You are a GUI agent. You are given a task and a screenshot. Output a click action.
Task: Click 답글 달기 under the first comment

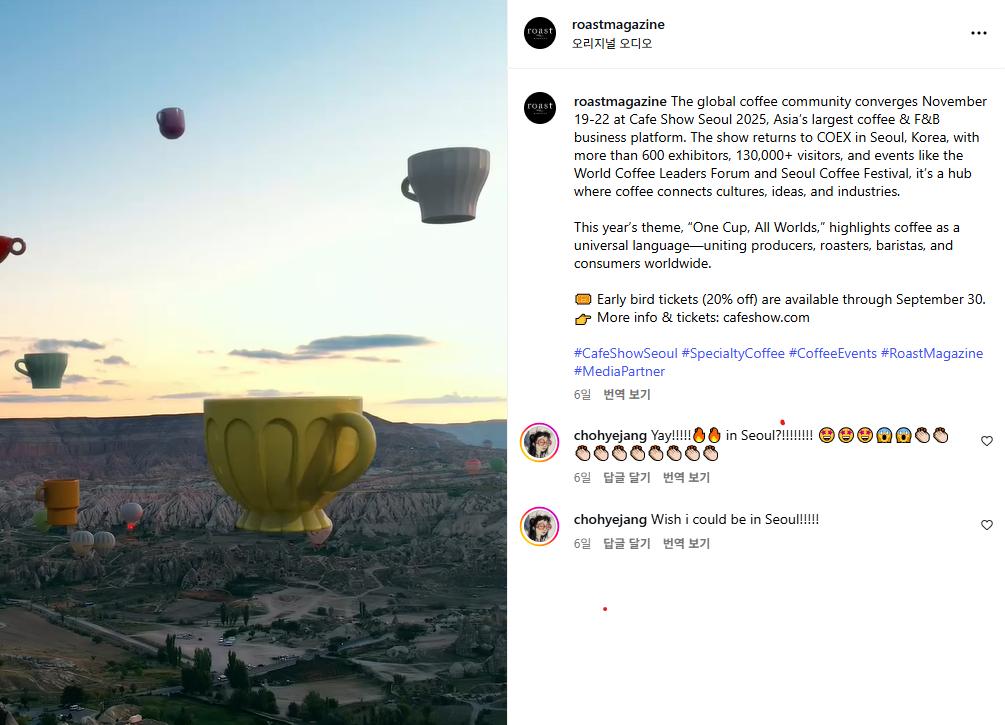[627, 478]
